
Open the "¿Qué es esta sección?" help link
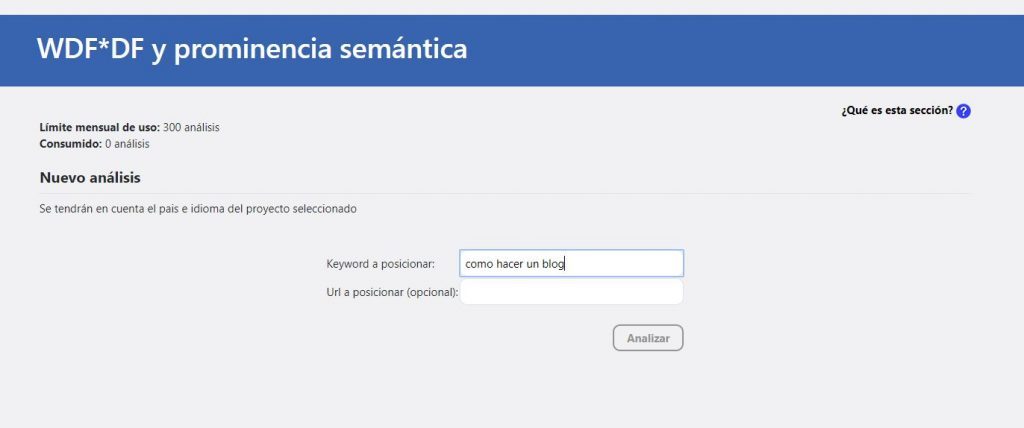[x=897, y=110]
